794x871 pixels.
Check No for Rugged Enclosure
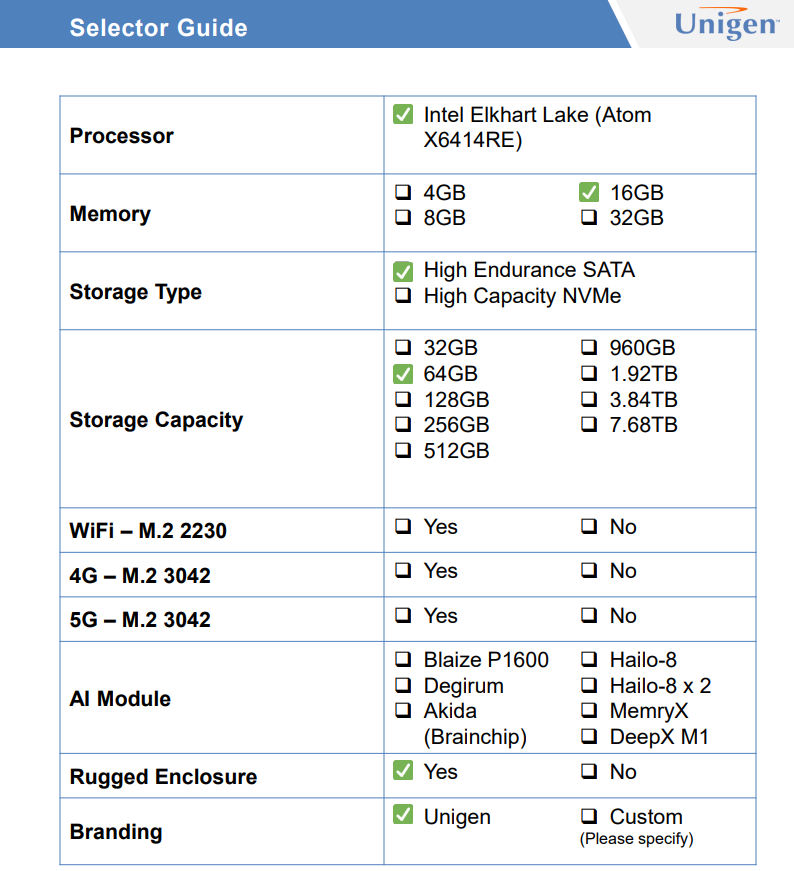[589, 772]
